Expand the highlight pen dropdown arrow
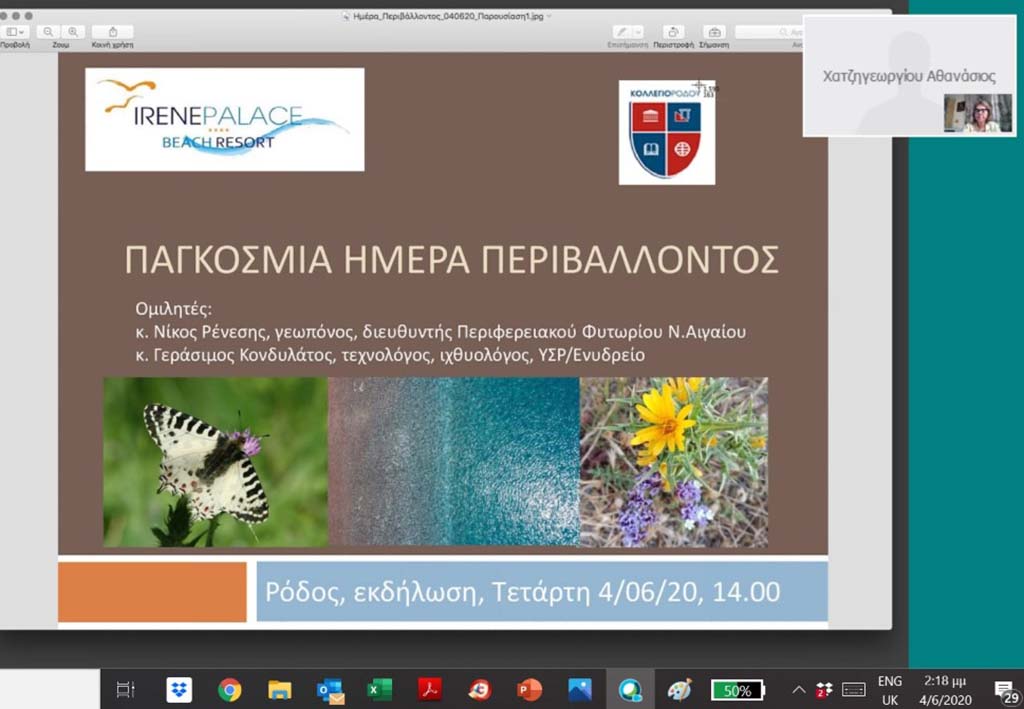 pos(638,32)
